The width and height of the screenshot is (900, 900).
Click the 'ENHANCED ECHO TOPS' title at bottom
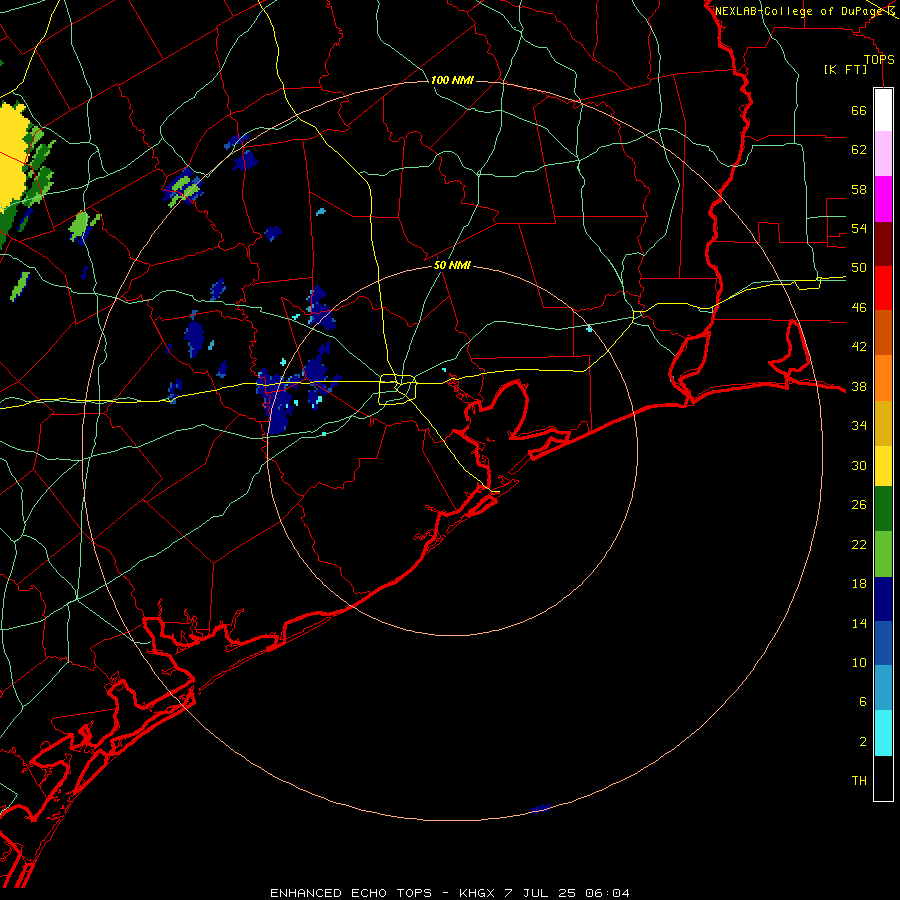pyautogui.click(x=351, y=893)
